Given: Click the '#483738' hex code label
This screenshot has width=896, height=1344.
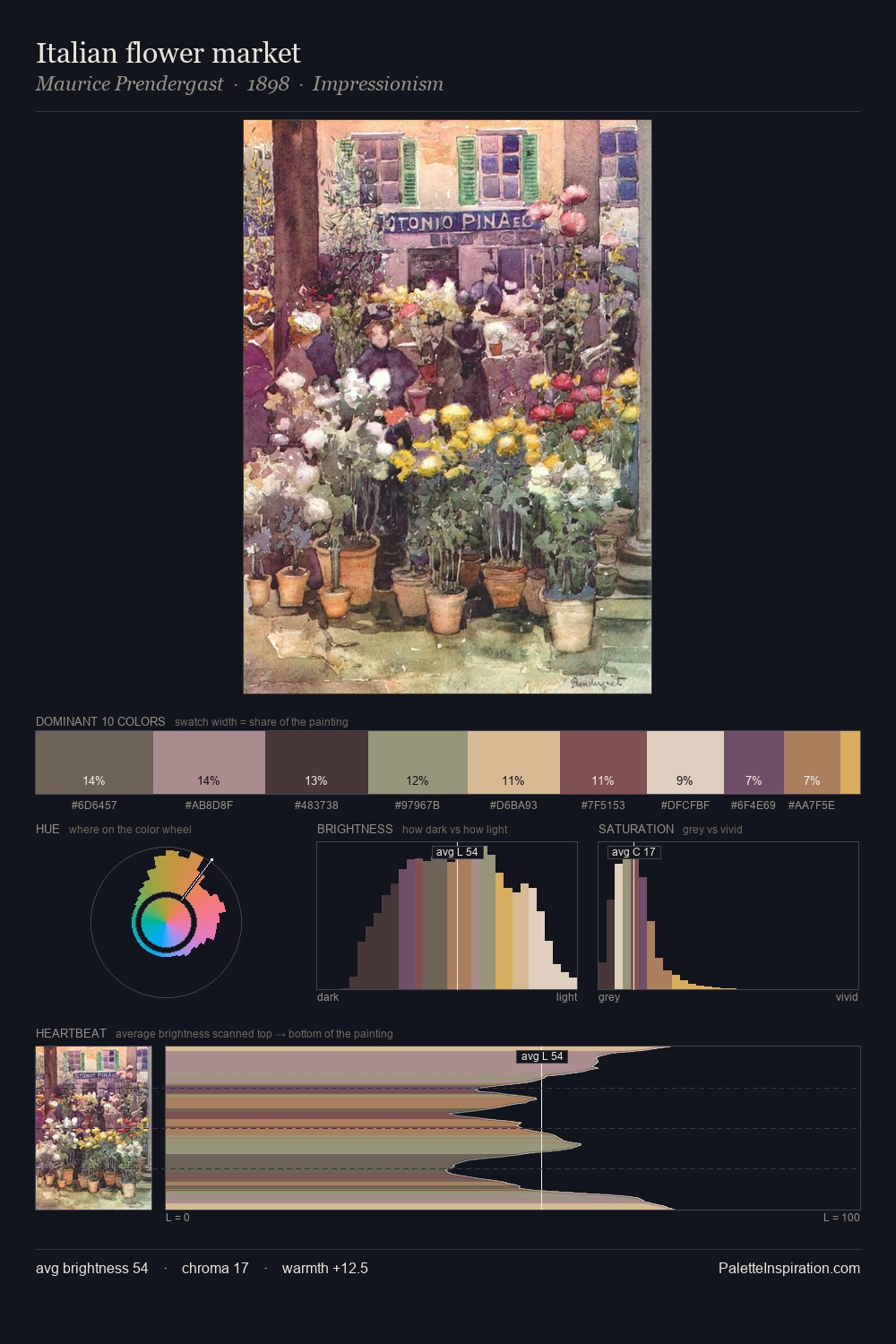Looking at the screenshot, I should (x=316, y=806).
